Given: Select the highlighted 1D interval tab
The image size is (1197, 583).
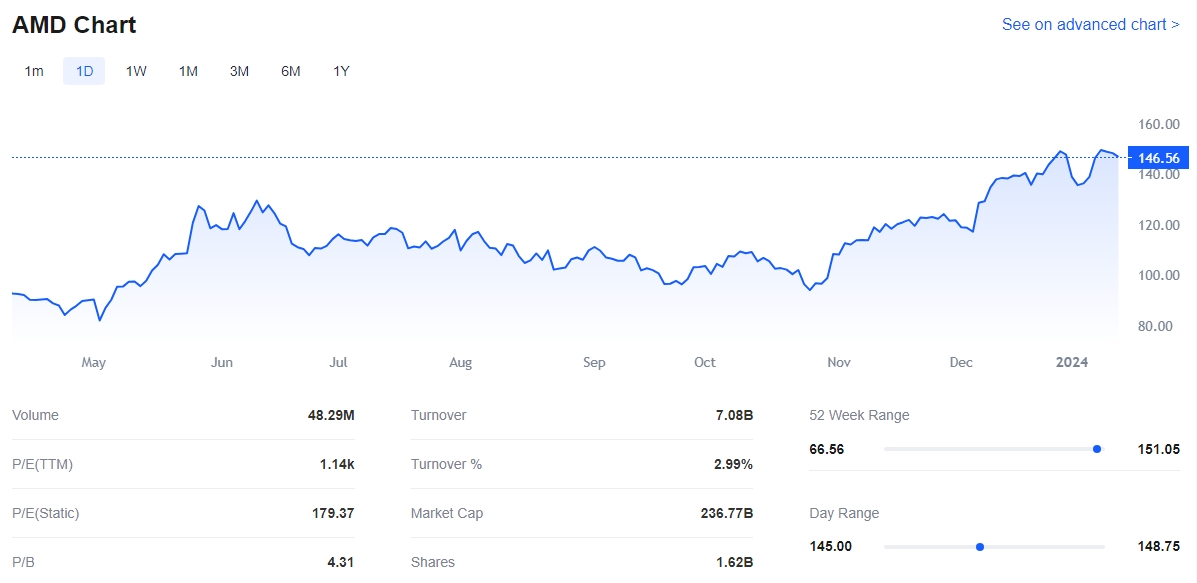Looking at the screenshot, I should pos(84,71).
